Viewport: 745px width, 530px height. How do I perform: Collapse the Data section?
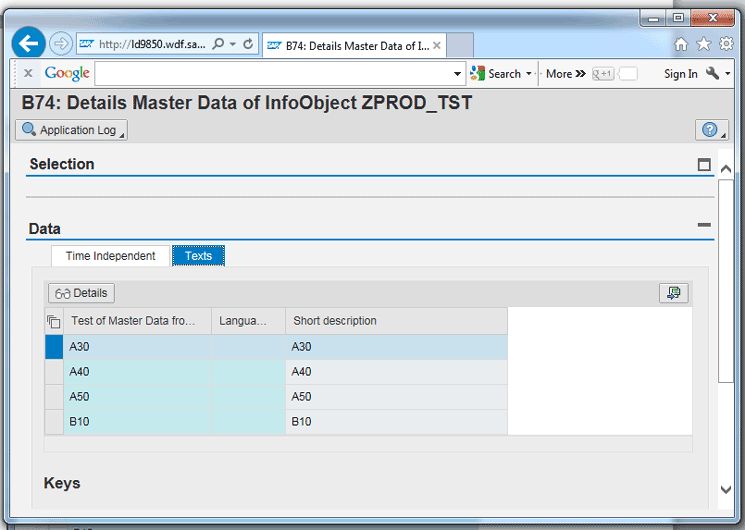(x=704, y=226)
